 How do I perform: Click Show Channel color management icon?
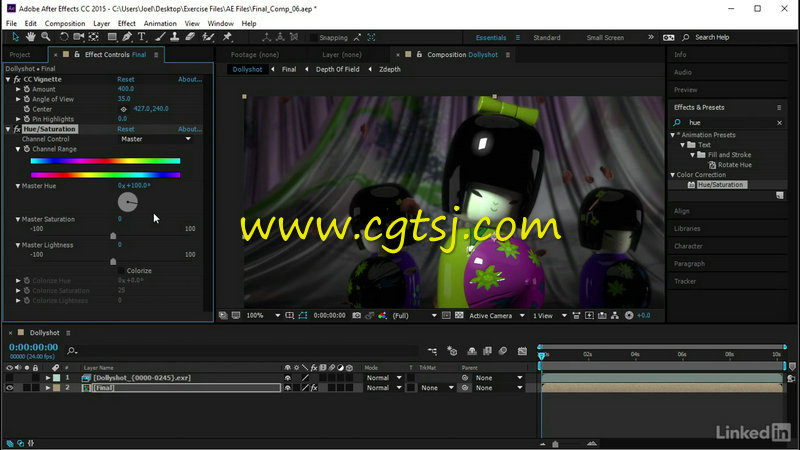click(382, 316)
